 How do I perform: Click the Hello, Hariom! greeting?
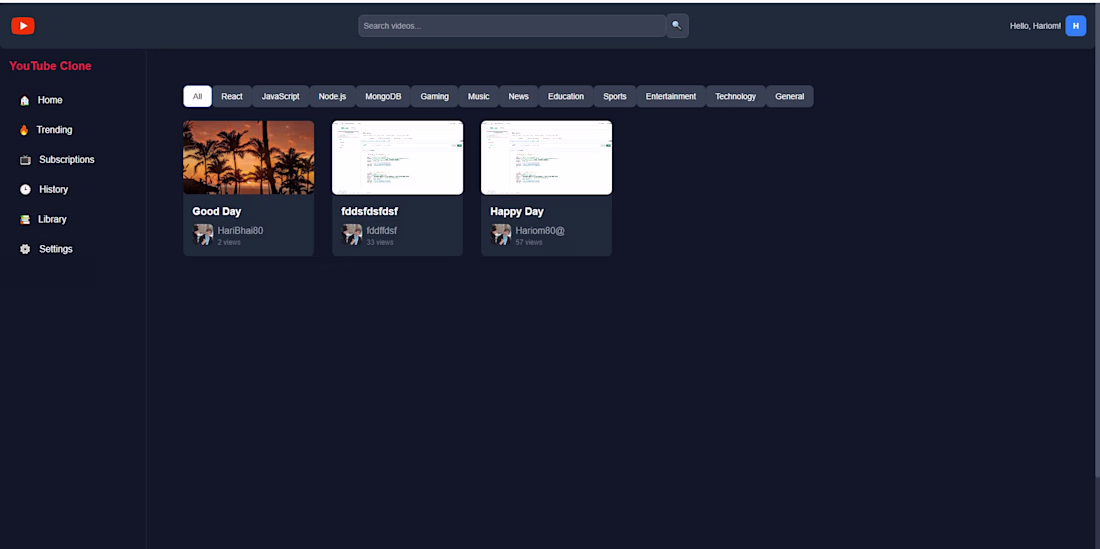[x=1035, y=26]
